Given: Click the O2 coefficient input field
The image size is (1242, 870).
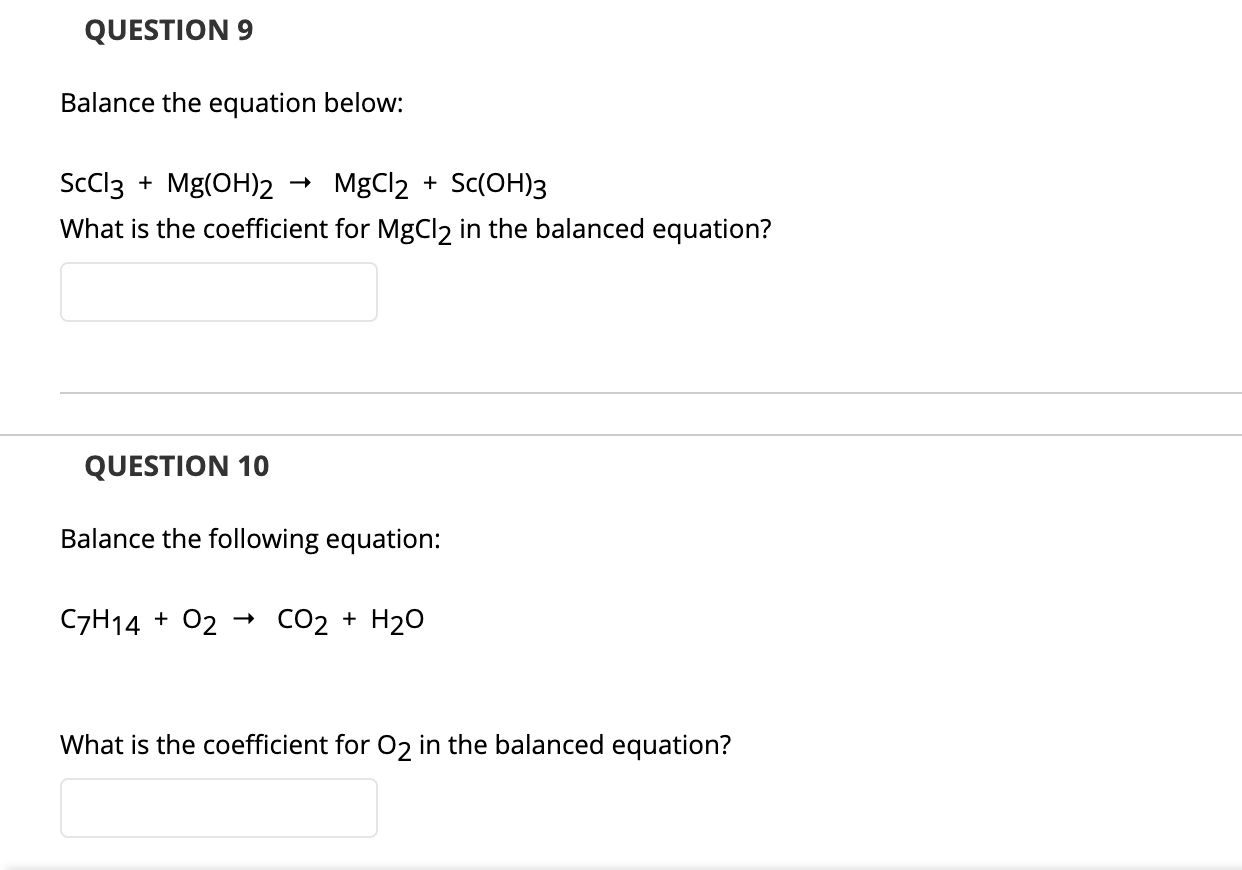Looking at the screenshot, I should click(x=218, y=807).
